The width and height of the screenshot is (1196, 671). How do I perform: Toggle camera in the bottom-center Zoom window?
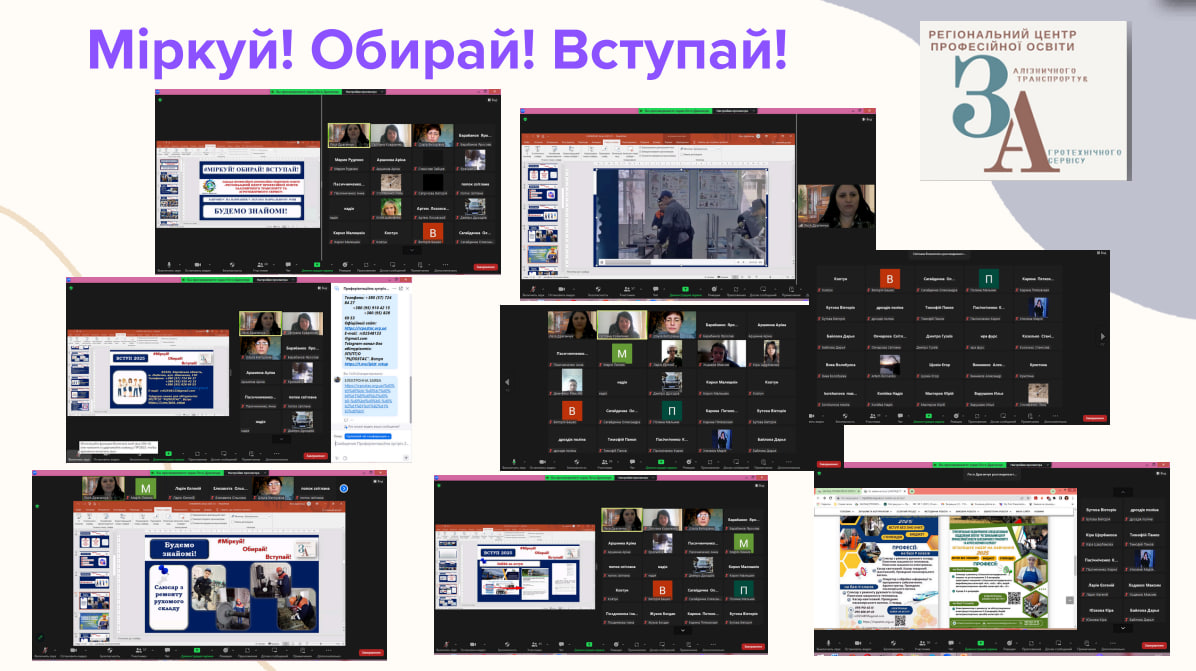pos(474,646)
